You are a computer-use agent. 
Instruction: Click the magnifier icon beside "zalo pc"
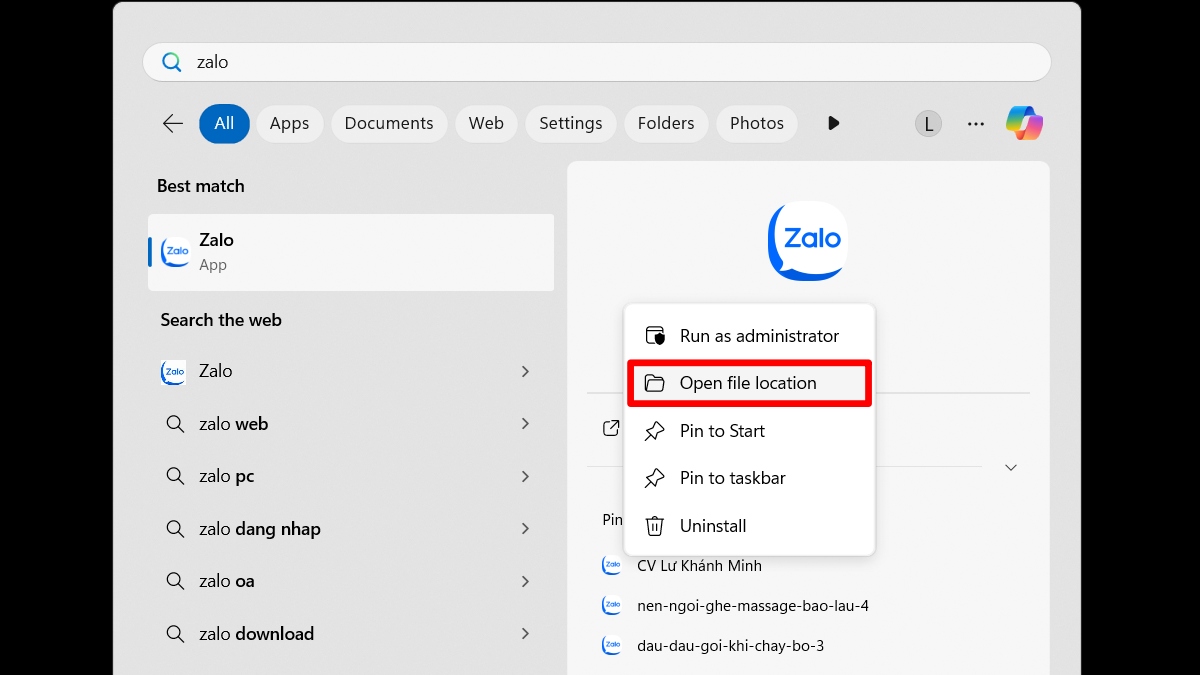click(175, 476)
